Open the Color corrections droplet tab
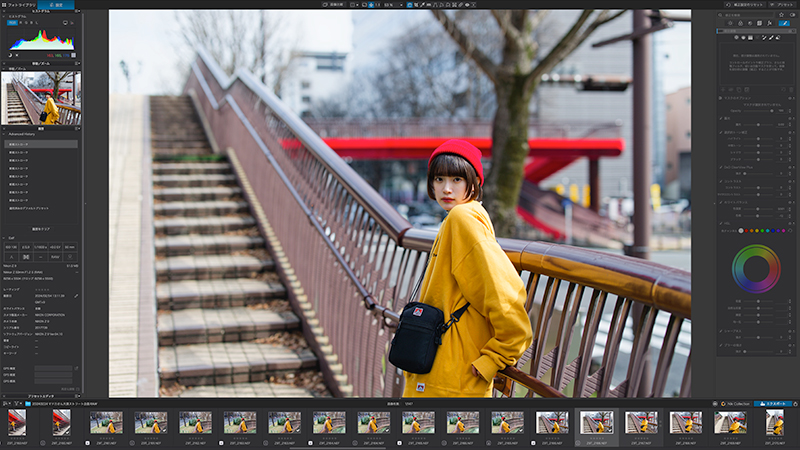The width and height of the screenshot is (800, 450). point(740,23)
